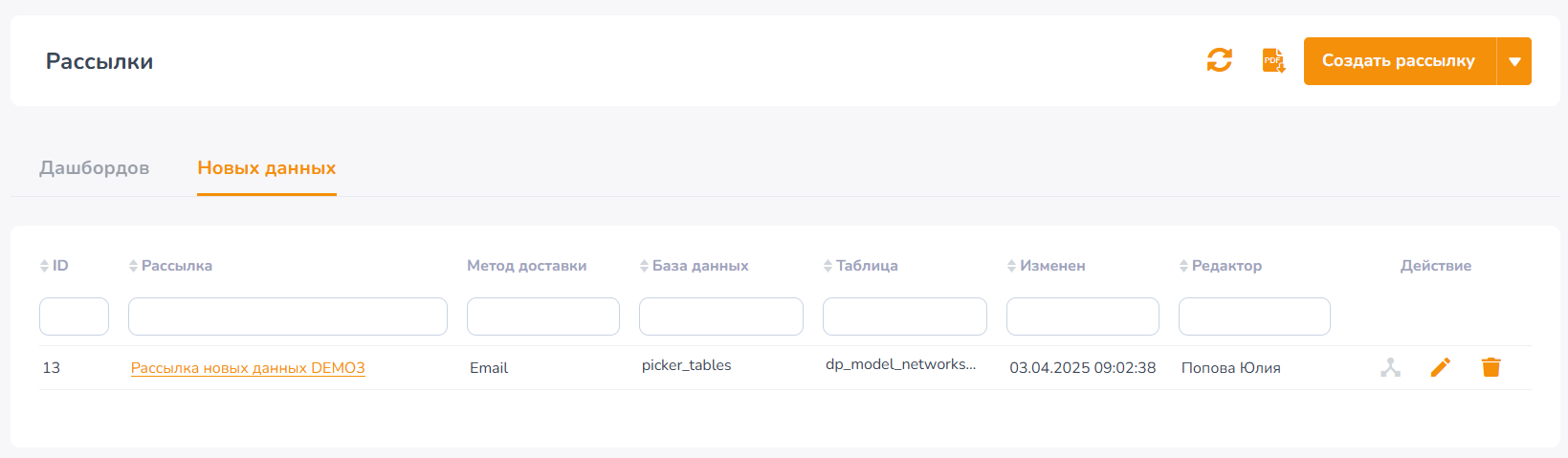This screenshot has height=458, width=1568.
Task: Sort by Редактор column
Action: click(x=1220, y=266)
